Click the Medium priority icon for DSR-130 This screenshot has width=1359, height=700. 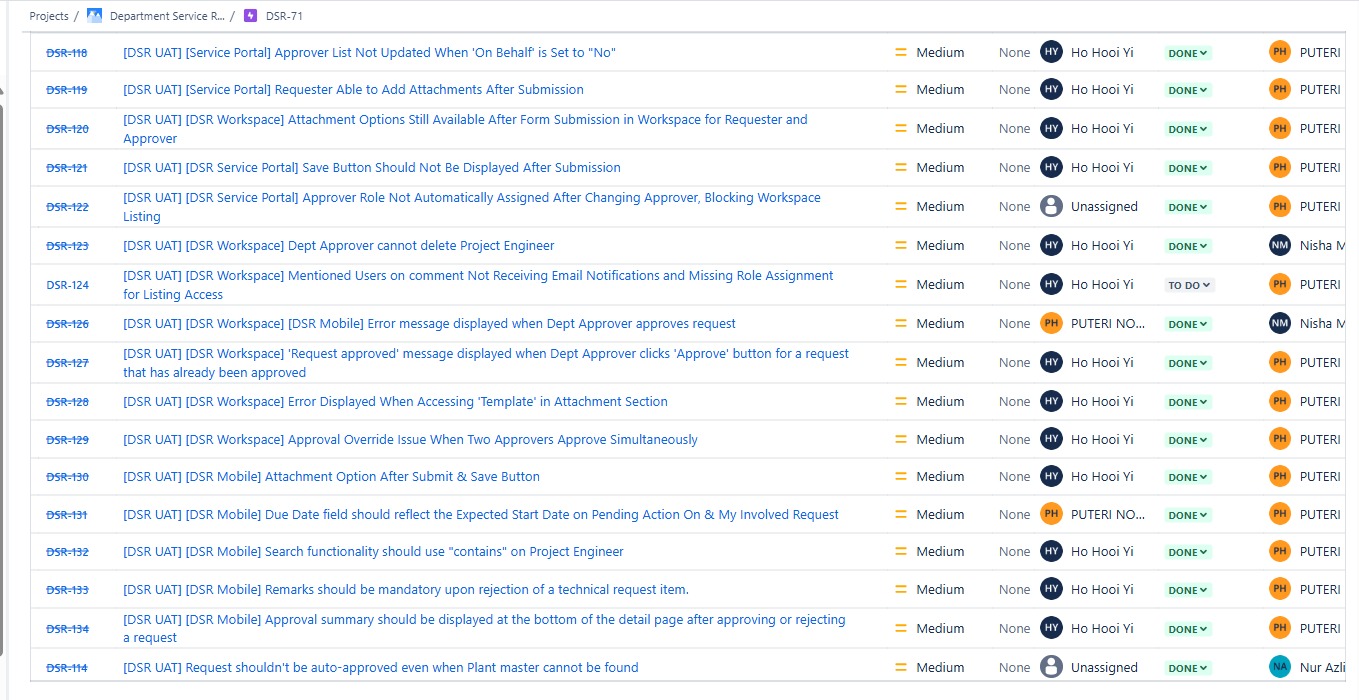point(900,477)
